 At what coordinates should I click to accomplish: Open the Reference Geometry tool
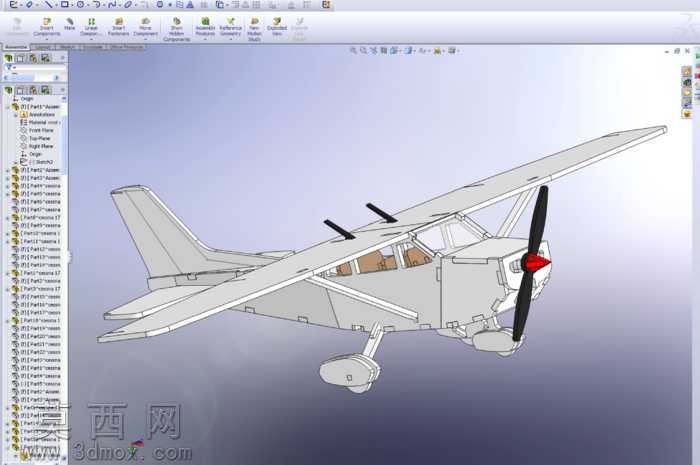(x=230, y=27)
